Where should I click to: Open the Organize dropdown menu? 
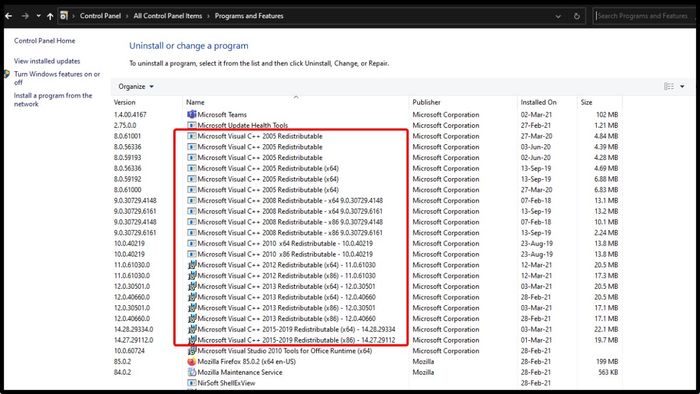click(x=136, y=86)
